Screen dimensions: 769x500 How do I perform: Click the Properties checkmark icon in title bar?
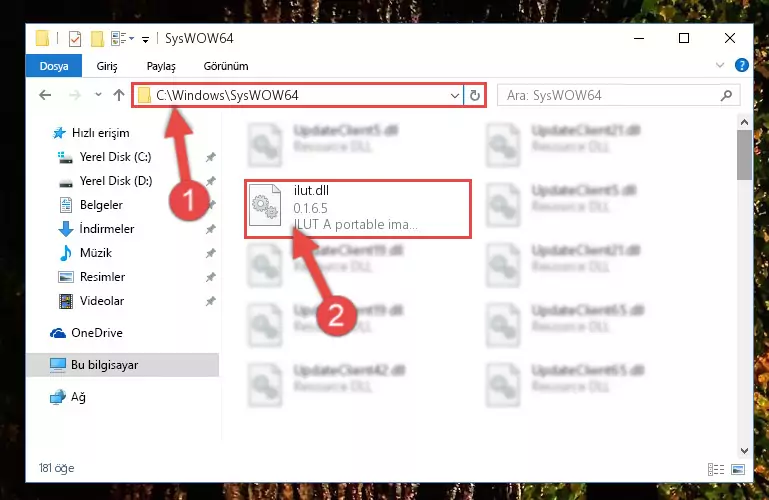[x=75, y=38]
